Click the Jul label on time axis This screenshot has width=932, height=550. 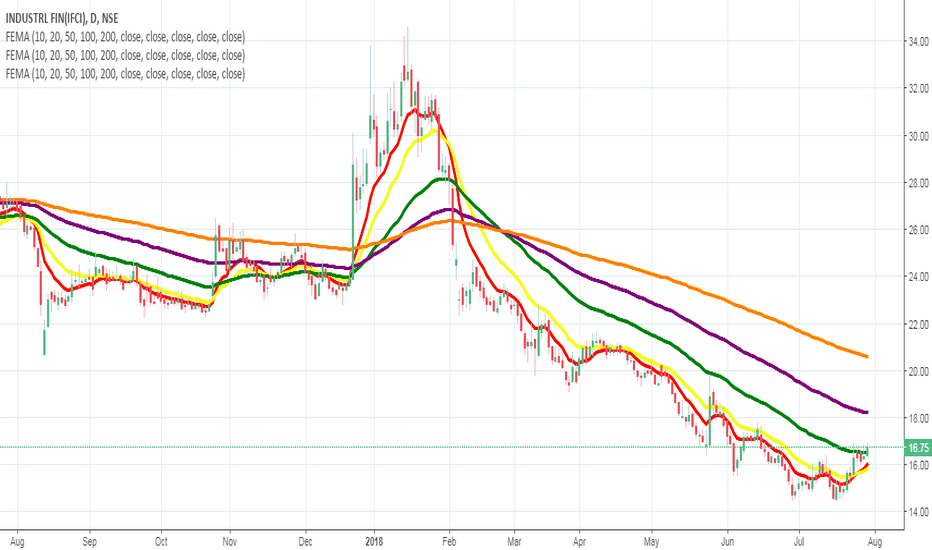799,542
